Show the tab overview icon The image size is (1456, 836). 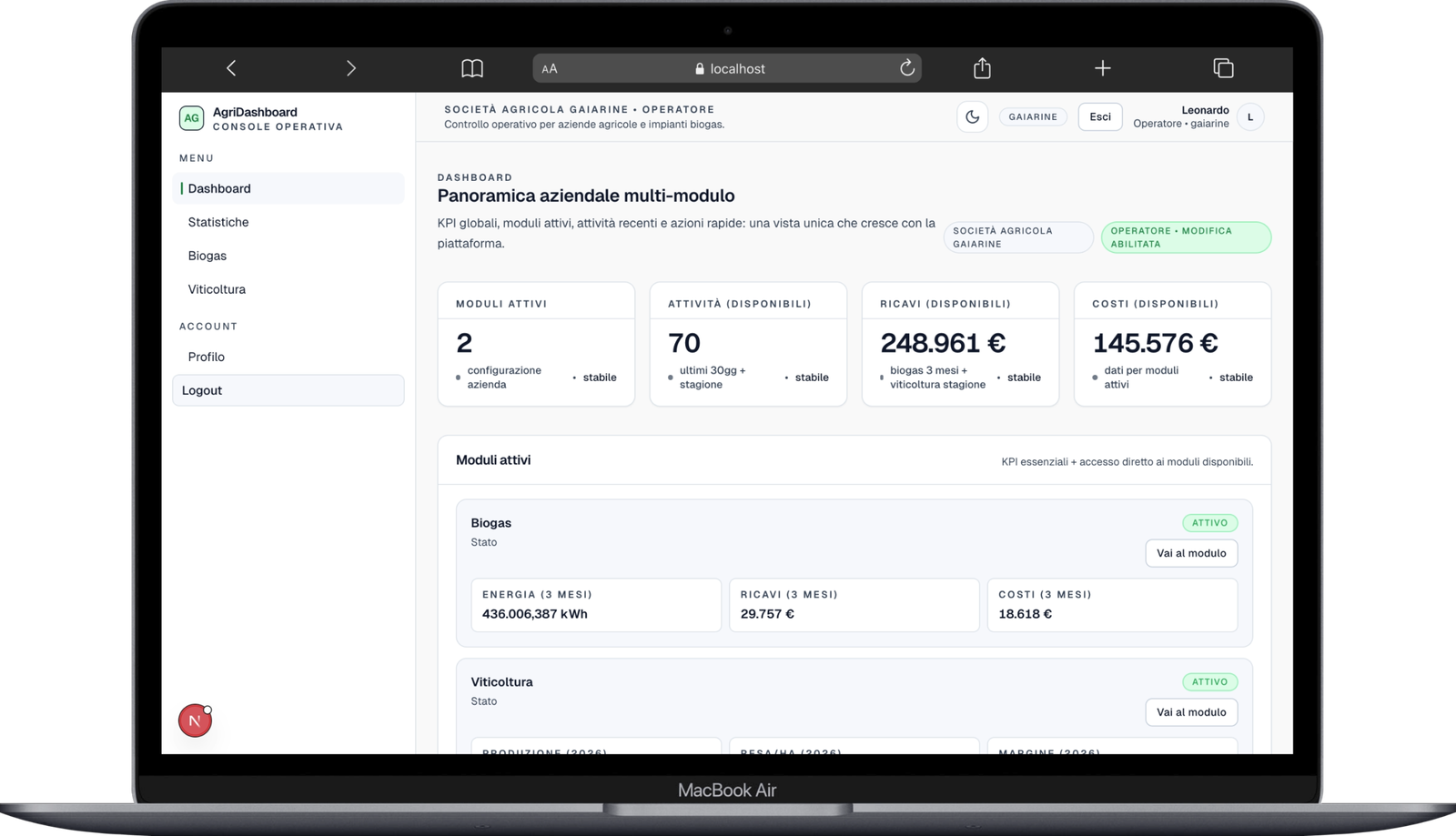pyautogui.click(x=1223, y=68)
